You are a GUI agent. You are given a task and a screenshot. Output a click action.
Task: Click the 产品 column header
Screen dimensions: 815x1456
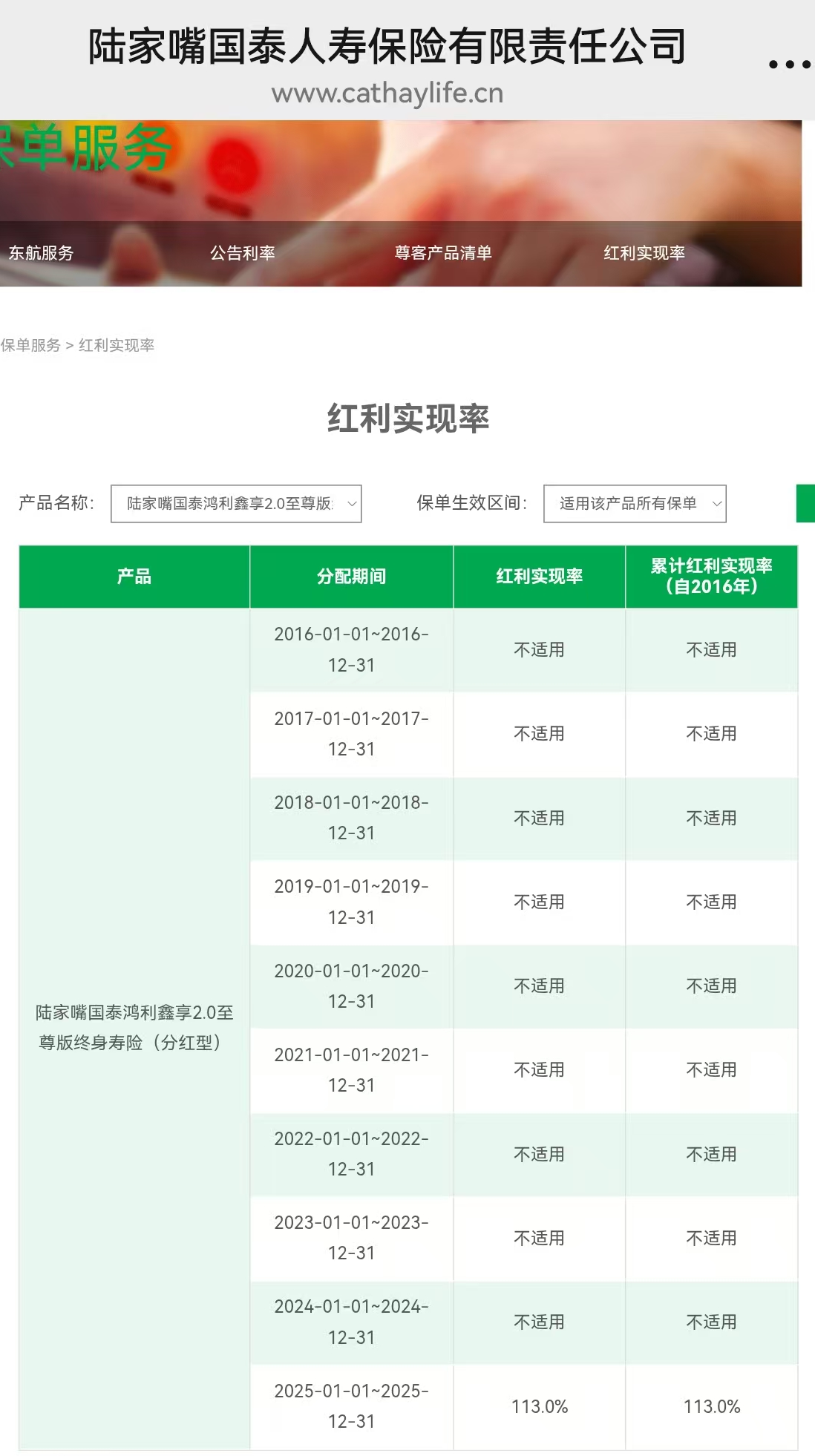coord(134,577)
